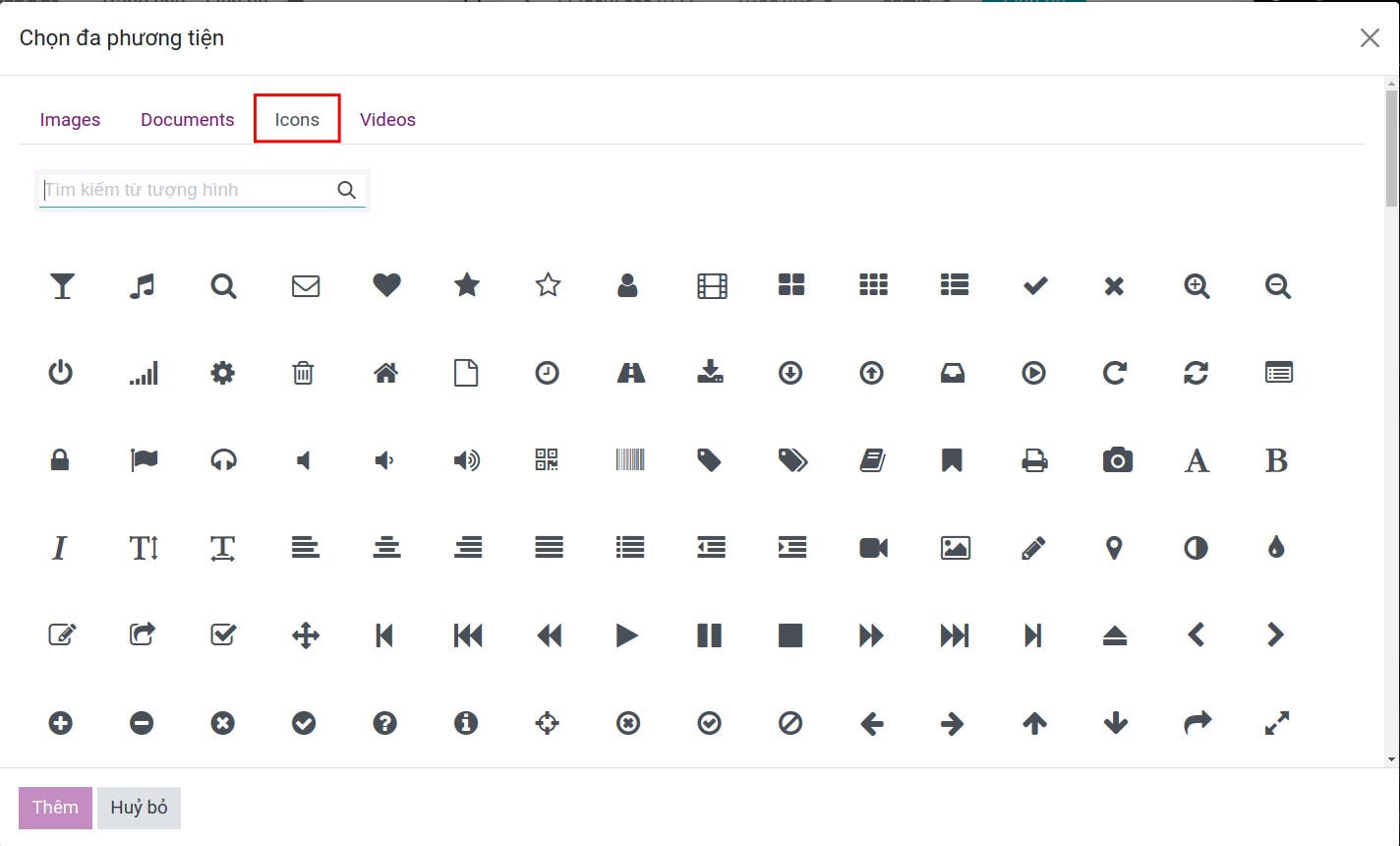The image size is (1400, 846).
Task: Choose the envelope mail icon
Action: (x=306, y=286)
